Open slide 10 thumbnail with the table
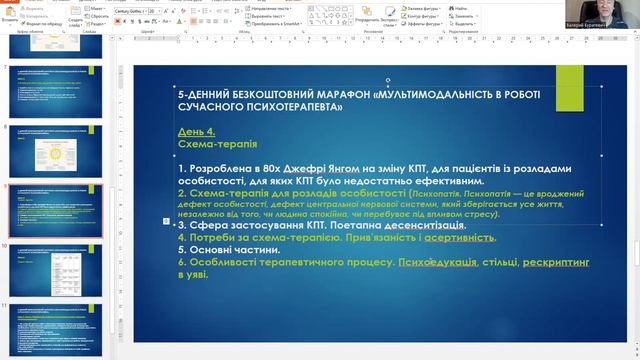This screenshot has width=640, height=360. pos(56,271)
